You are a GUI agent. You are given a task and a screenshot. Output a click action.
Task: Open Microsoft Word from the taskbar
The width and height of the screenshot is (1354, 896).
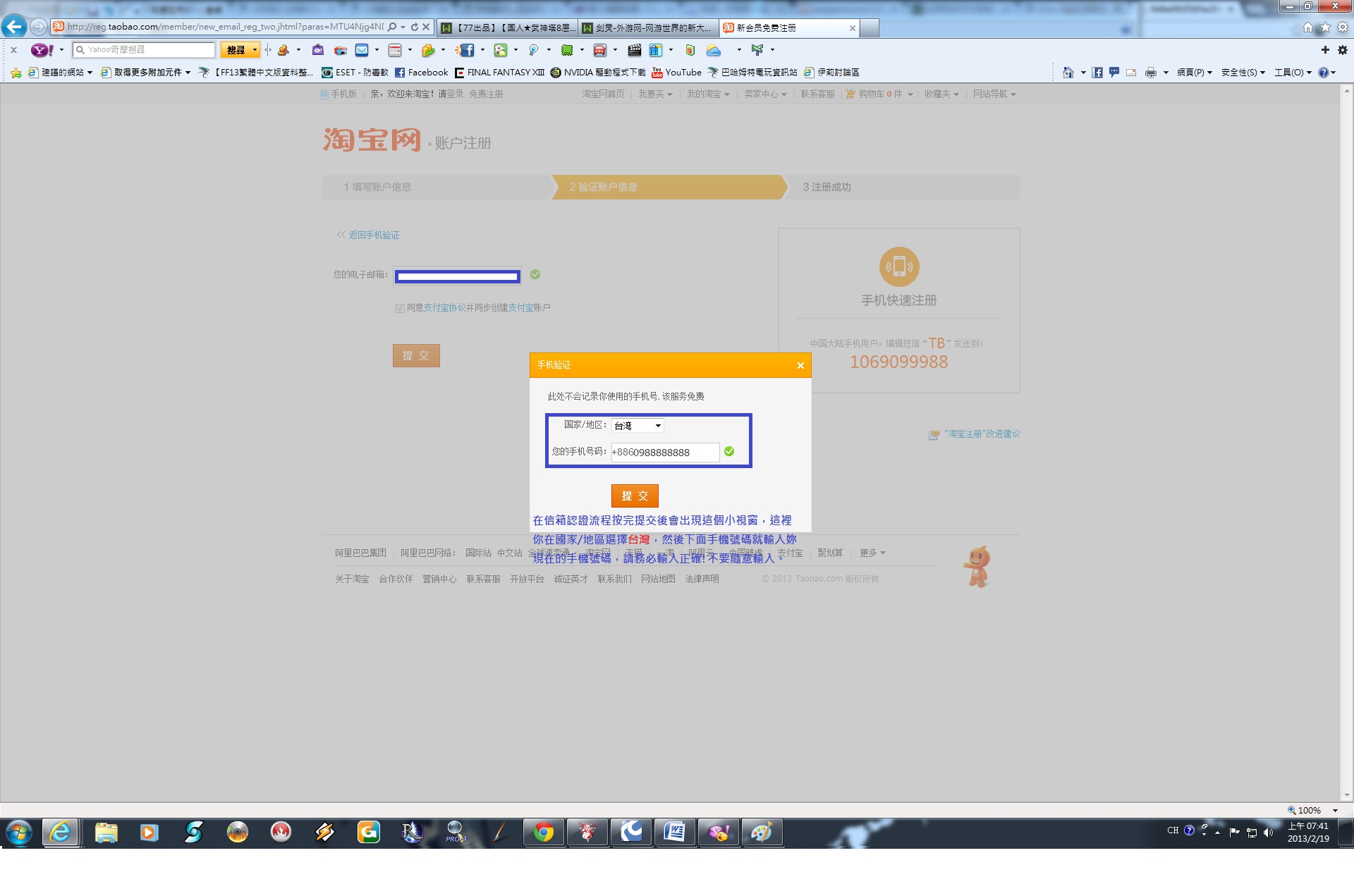(x=674, y=833)
